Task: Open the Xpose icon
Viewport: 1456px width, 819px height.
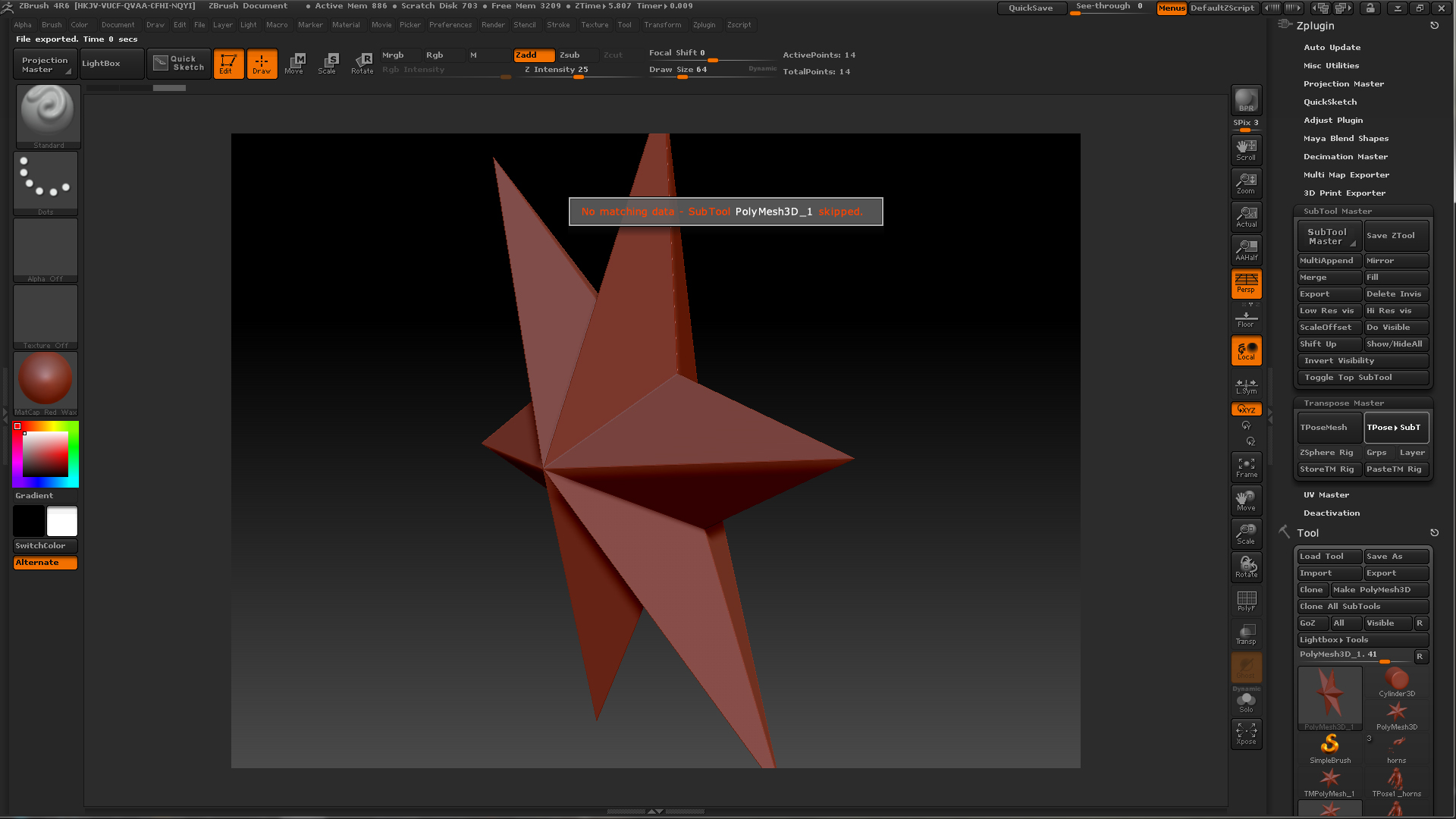Action: pyautogui.click(x=1246, y=733)
